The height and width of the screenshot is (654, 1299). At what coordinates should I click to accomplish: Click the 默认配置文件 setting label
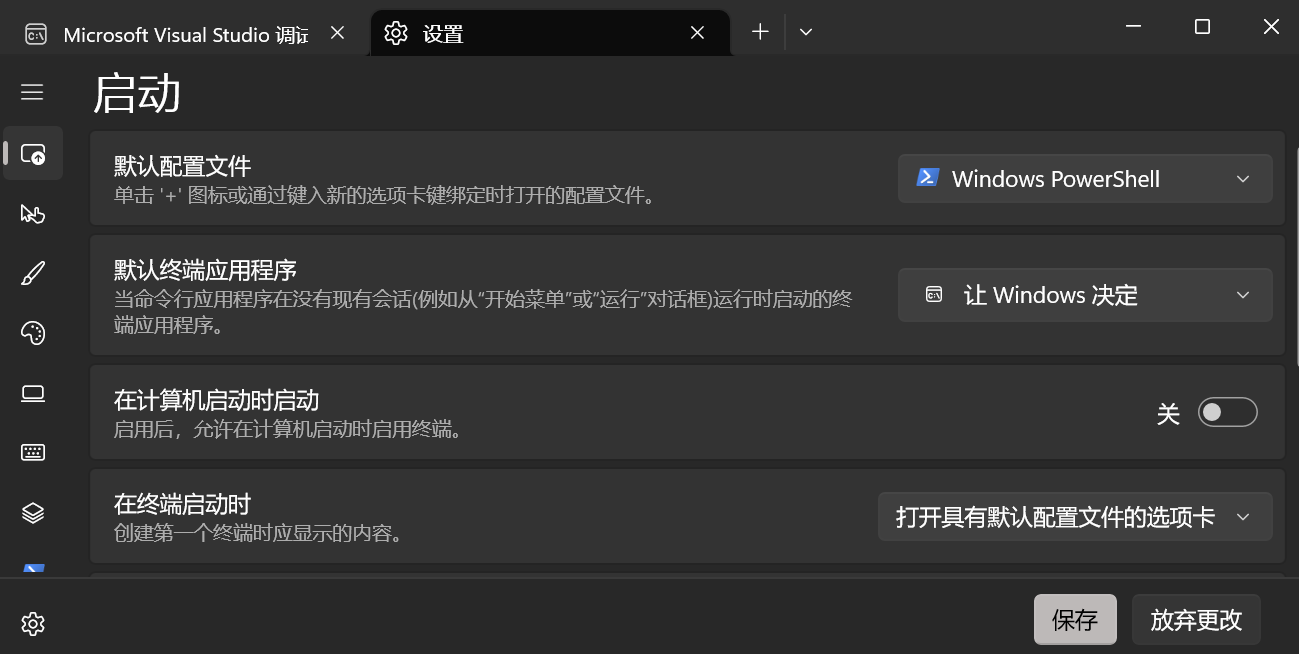pyautogui.click(x=182, y=166)
